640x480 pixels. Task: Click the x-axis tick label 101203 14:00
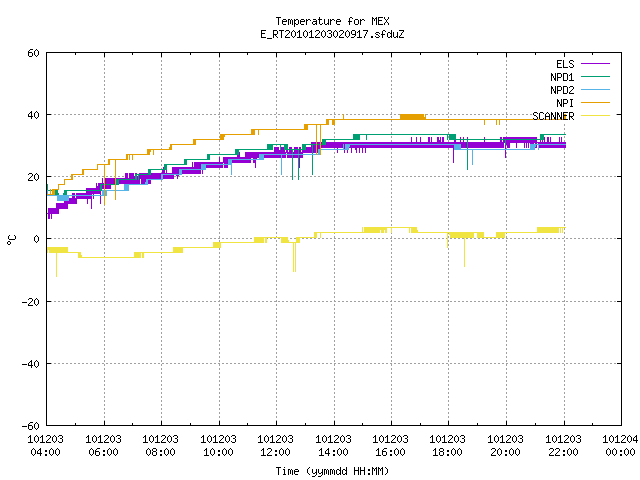tap(333, 446)
